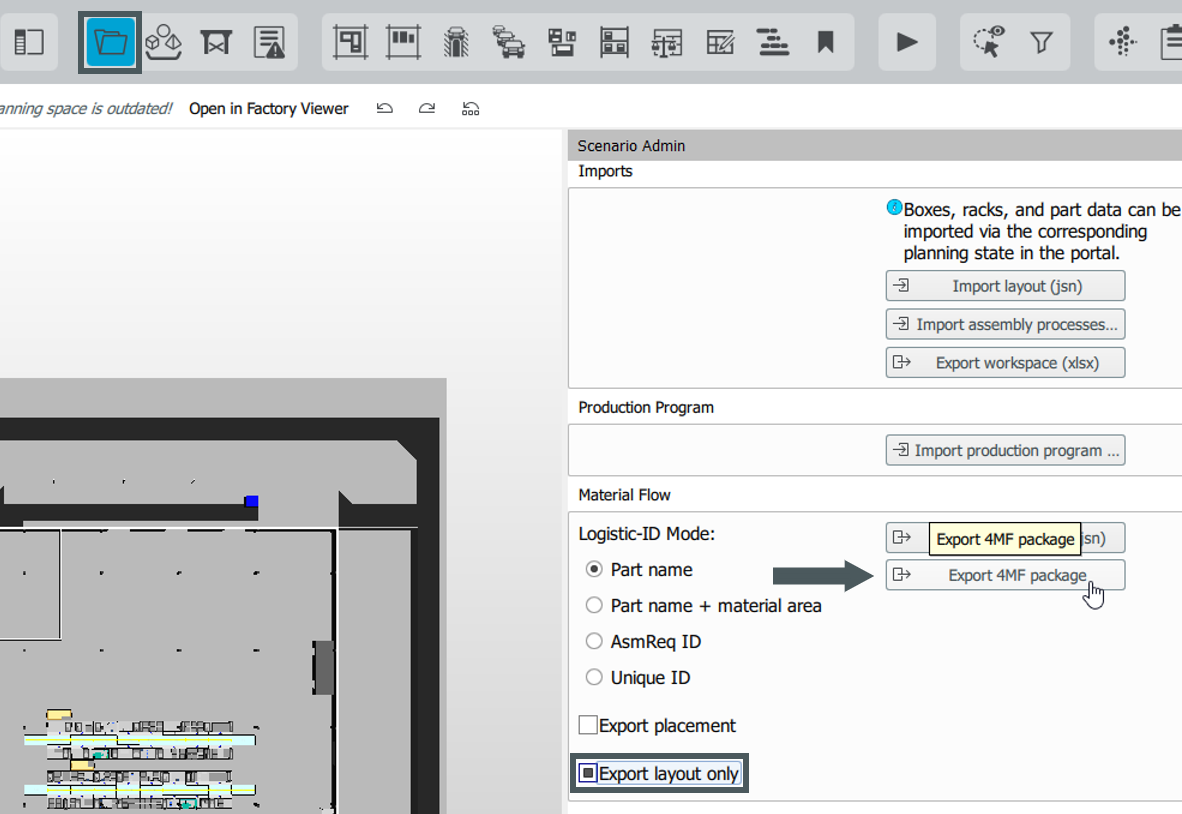Select the 3D objects library tool
The width and height of the screenshot is (1182, 814).
pos(164,41)
